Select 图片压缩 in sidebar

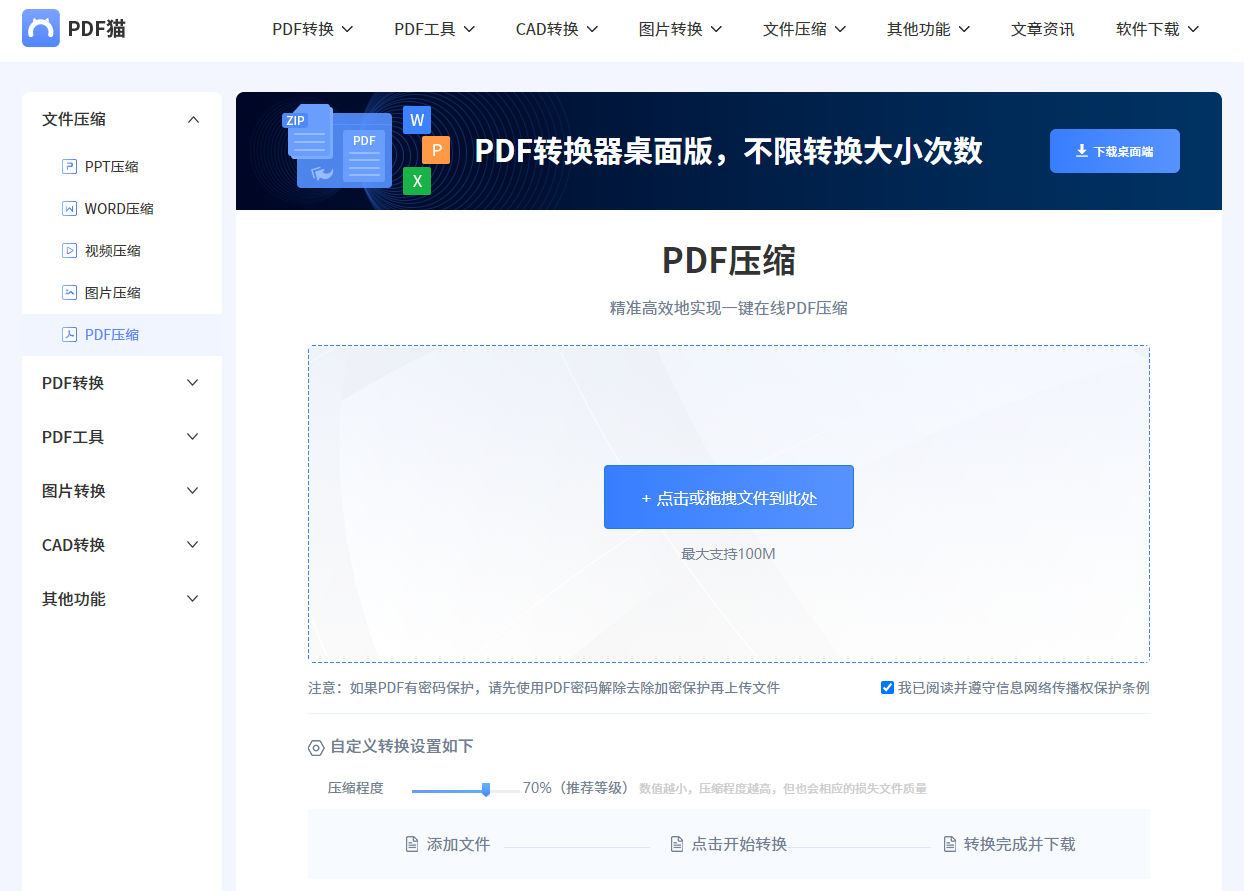122,293
